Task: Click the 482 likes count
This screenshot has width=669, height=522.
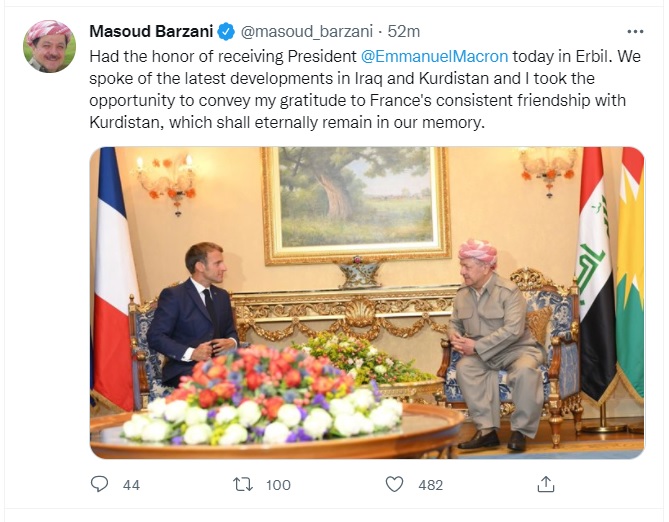Action: tap(430, 484)
